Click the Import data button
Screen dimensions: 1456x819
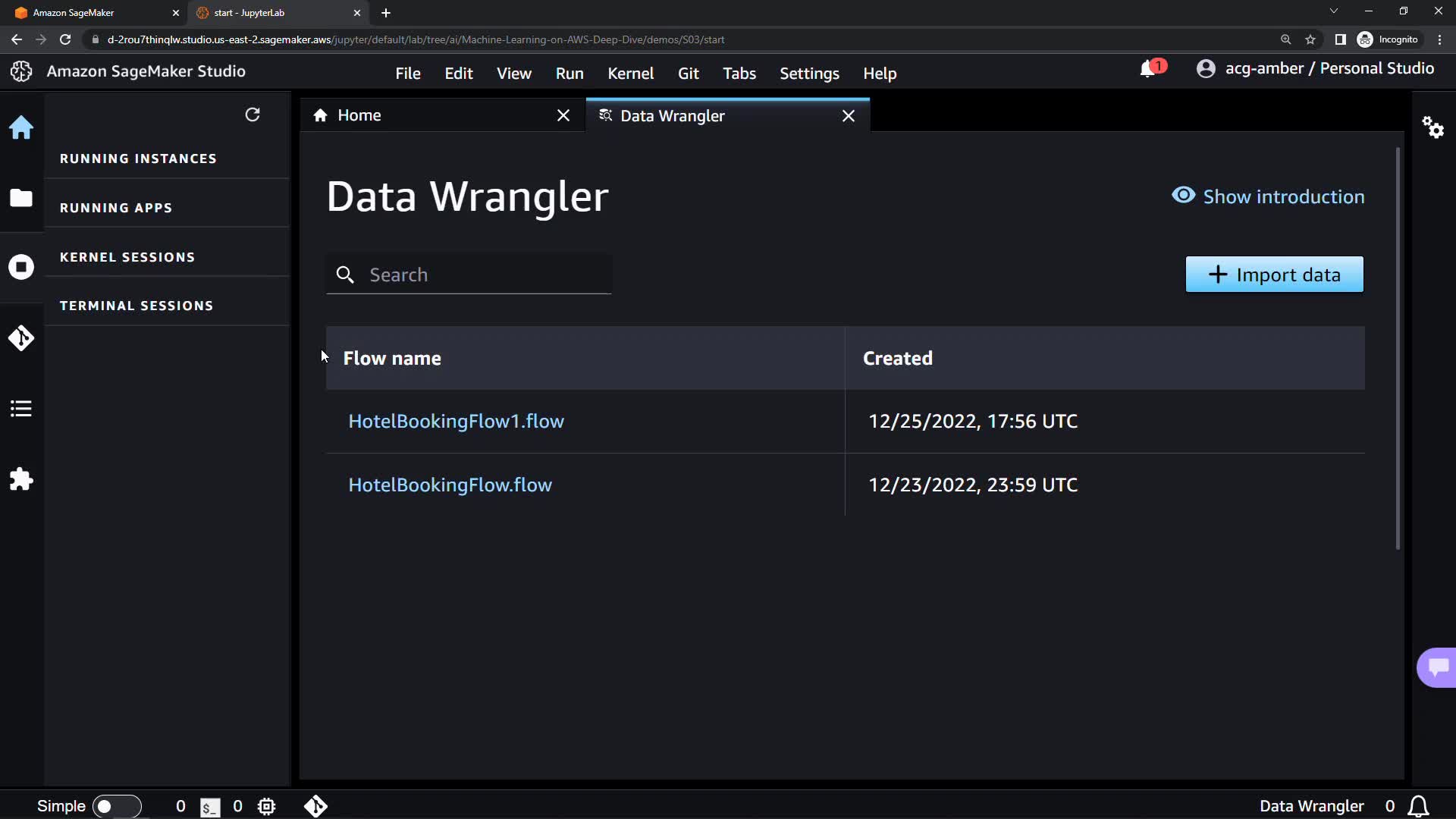click(x=1274, y=275)
